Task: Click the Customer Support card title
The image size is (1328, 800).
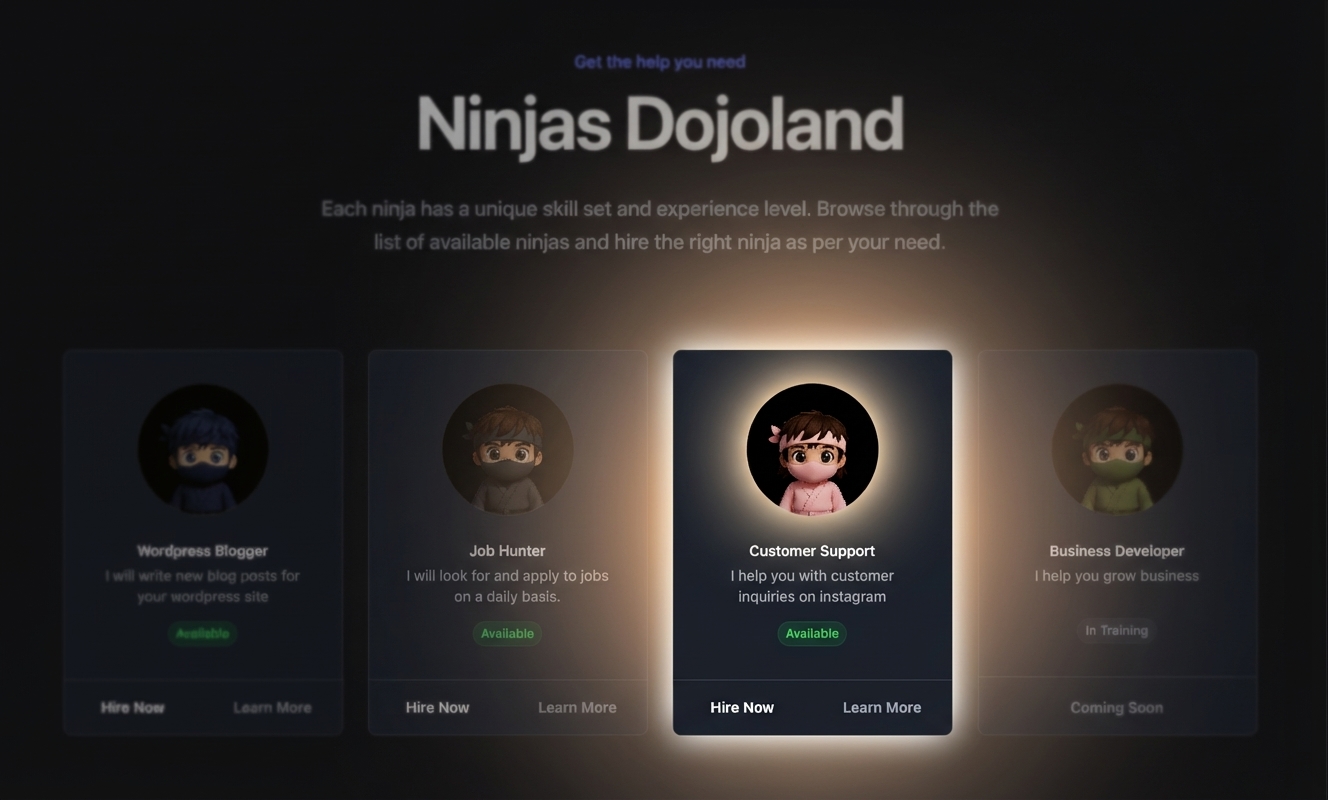Action: [x=812, y=551]
